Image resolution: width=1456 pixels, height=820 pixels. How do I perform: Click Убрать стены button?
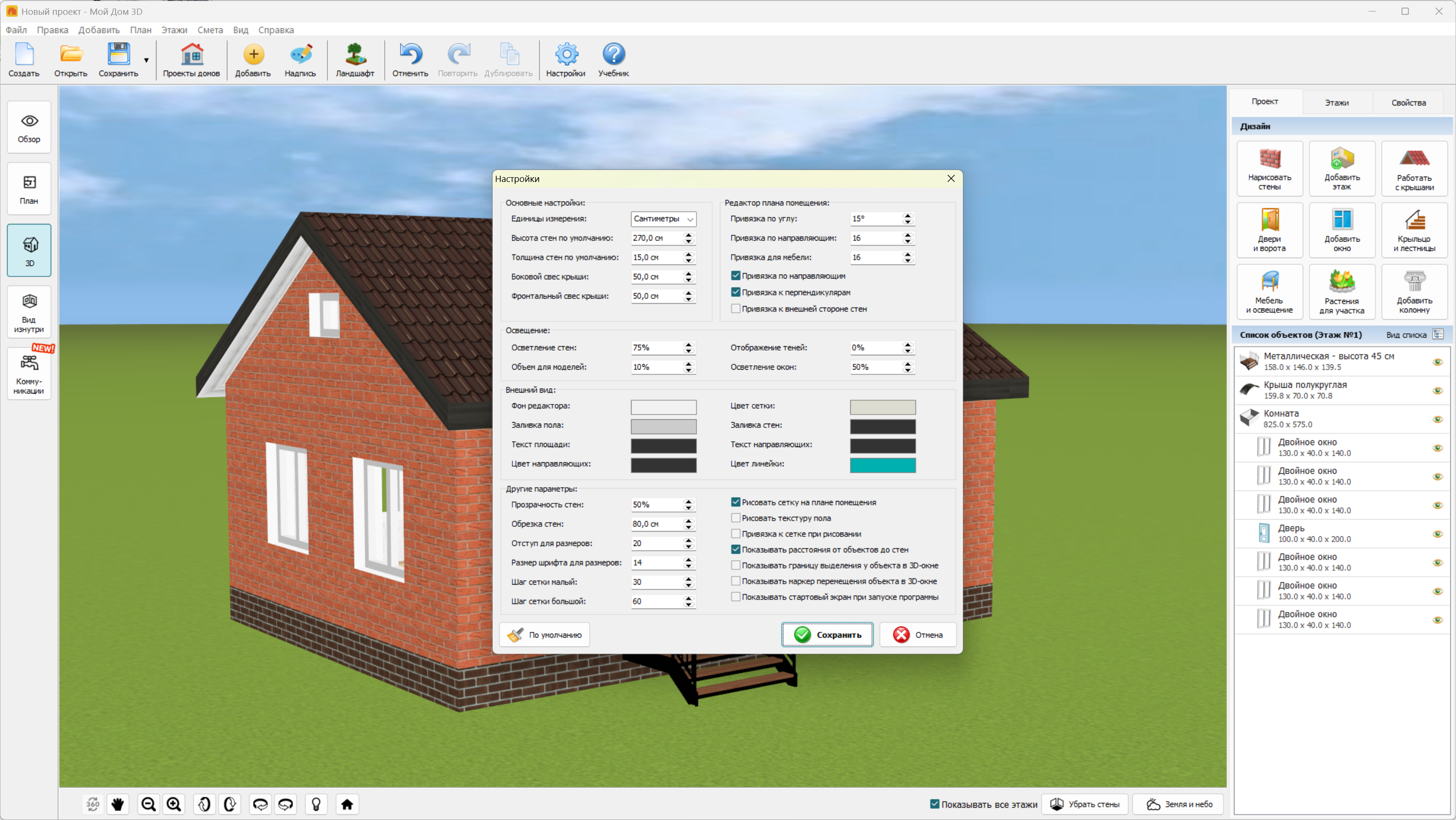[1085, 804]
